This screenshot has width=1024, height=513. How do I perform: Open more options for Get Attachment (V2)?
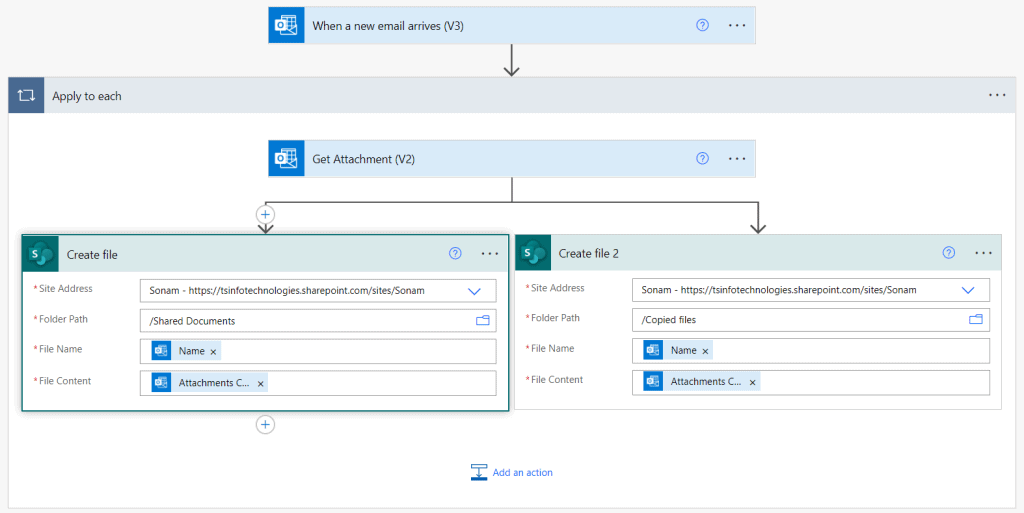[x=737, y=159]
